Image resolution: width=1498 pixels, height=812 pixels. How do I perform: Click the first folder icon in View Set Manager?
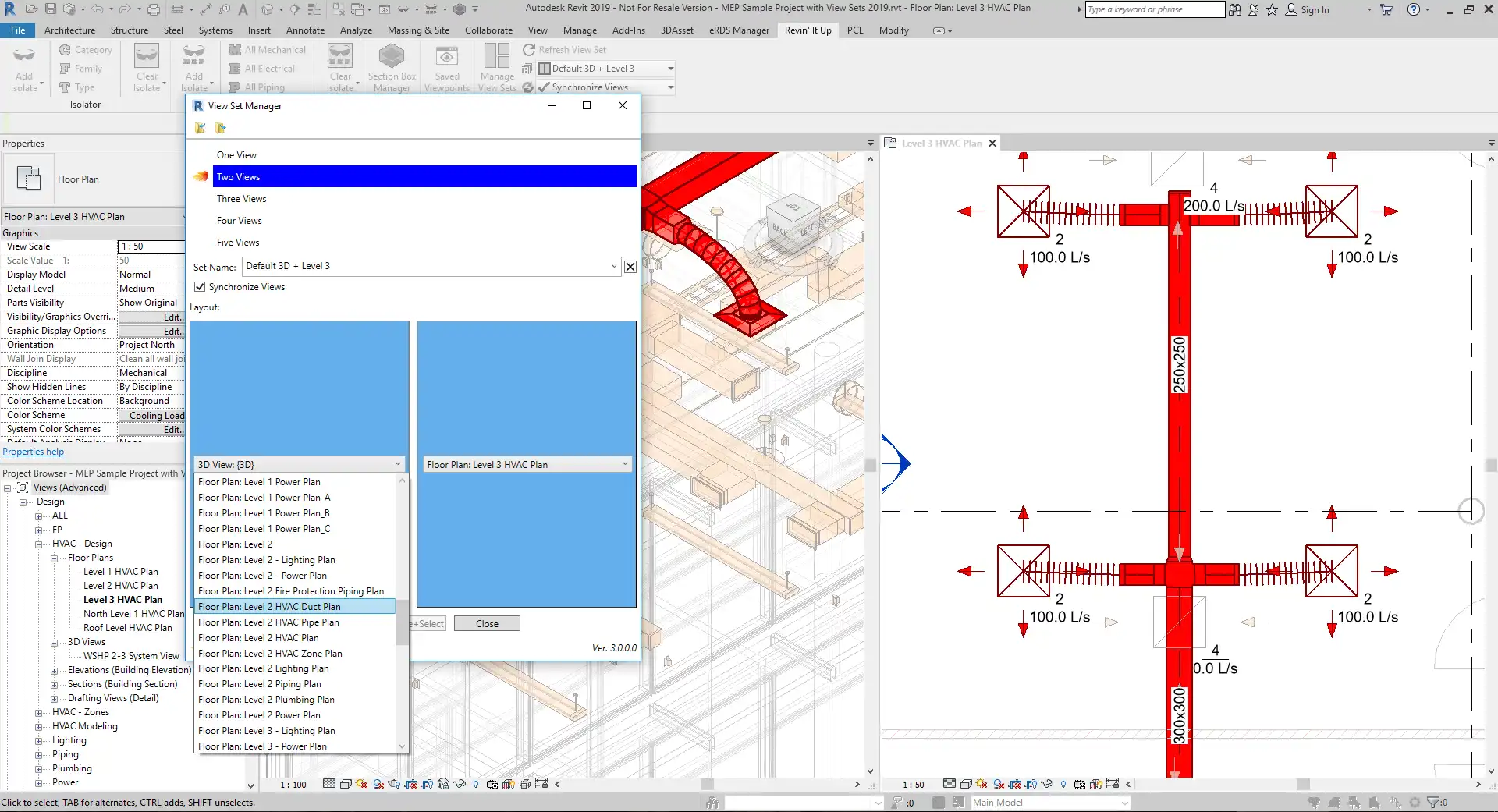(201, 129)
